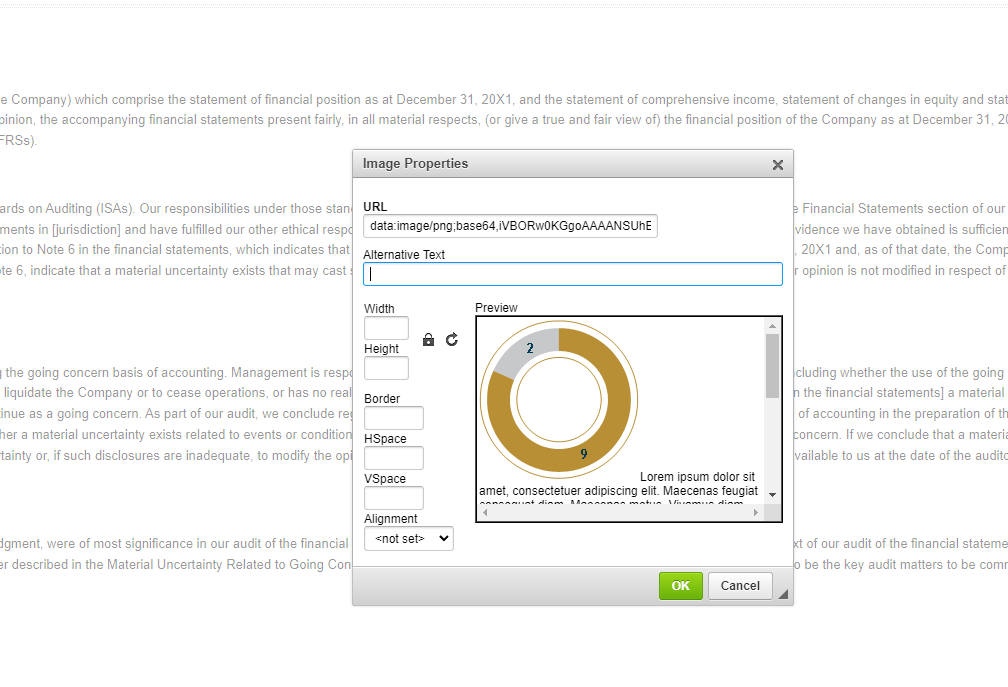Image resolution: width=1008 pixels, height=687 pixels.
Task: Click the preview vertical scrollbar thumb
Action: [x=773, y=366]
